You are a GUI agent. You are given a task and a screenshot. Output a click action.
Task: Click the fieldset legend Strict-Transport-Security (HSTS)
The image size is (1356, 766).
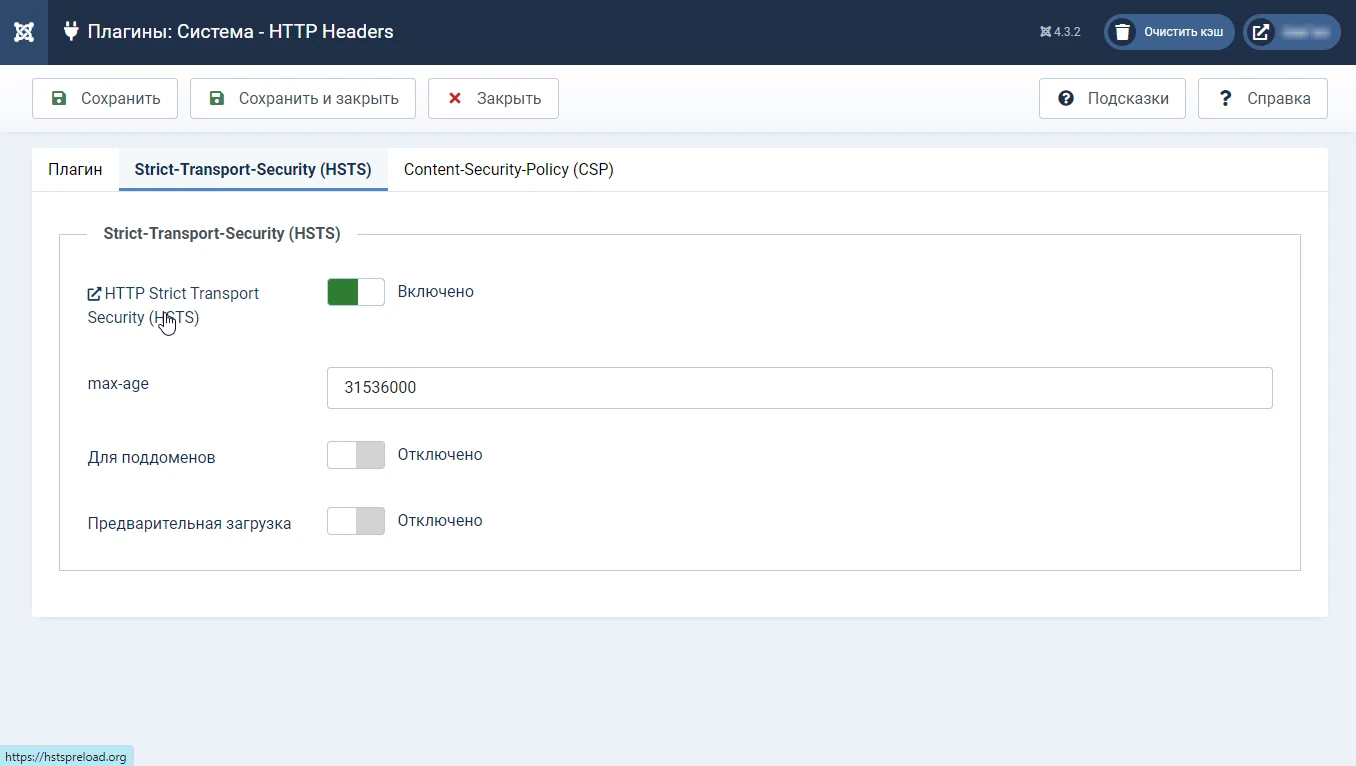coord(222,234)
